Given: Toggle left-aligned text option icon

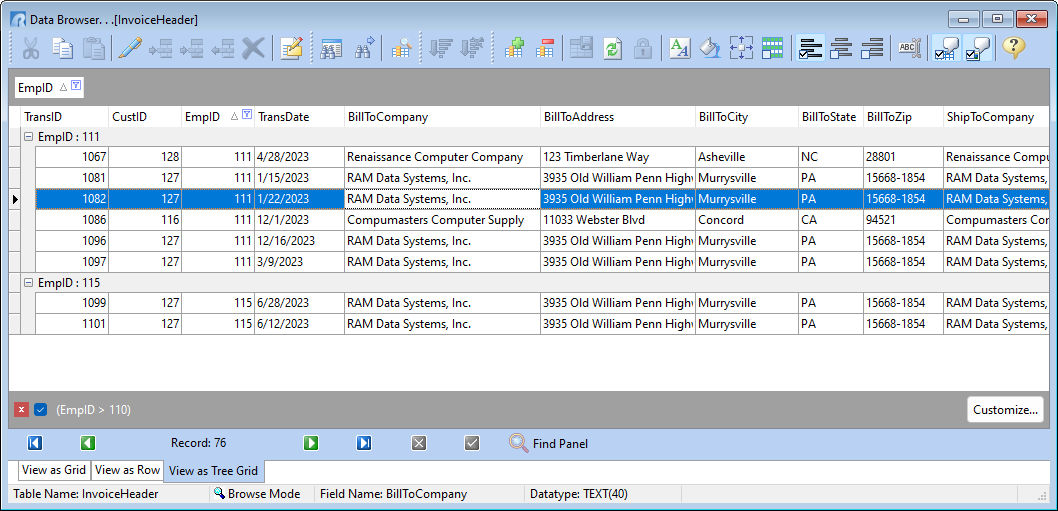Looking at the screenshot, I should 810,49.
